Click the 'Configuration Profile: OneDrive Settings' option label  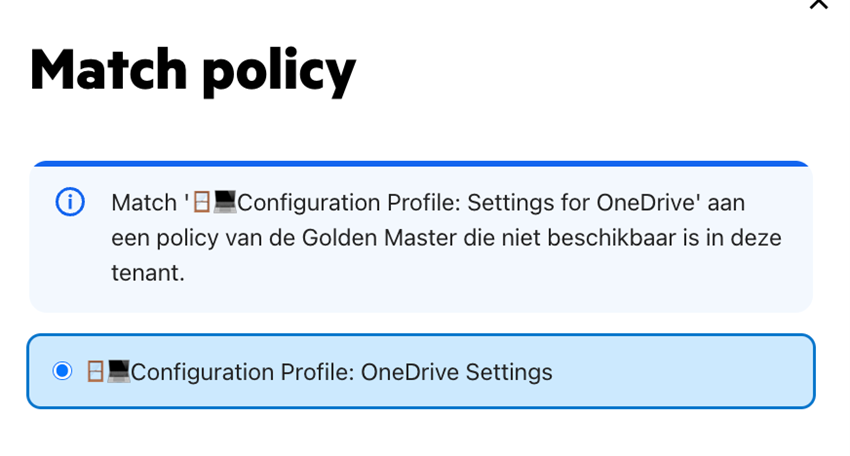342,372
